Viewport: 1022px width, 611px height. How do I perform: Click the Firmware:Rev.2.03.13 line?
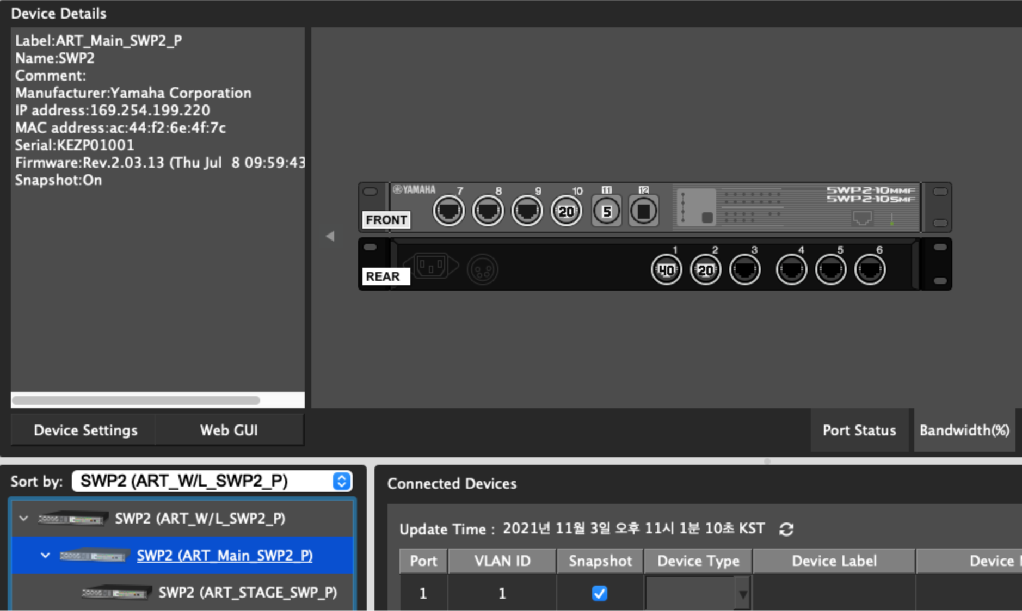(x=160, y=163)
